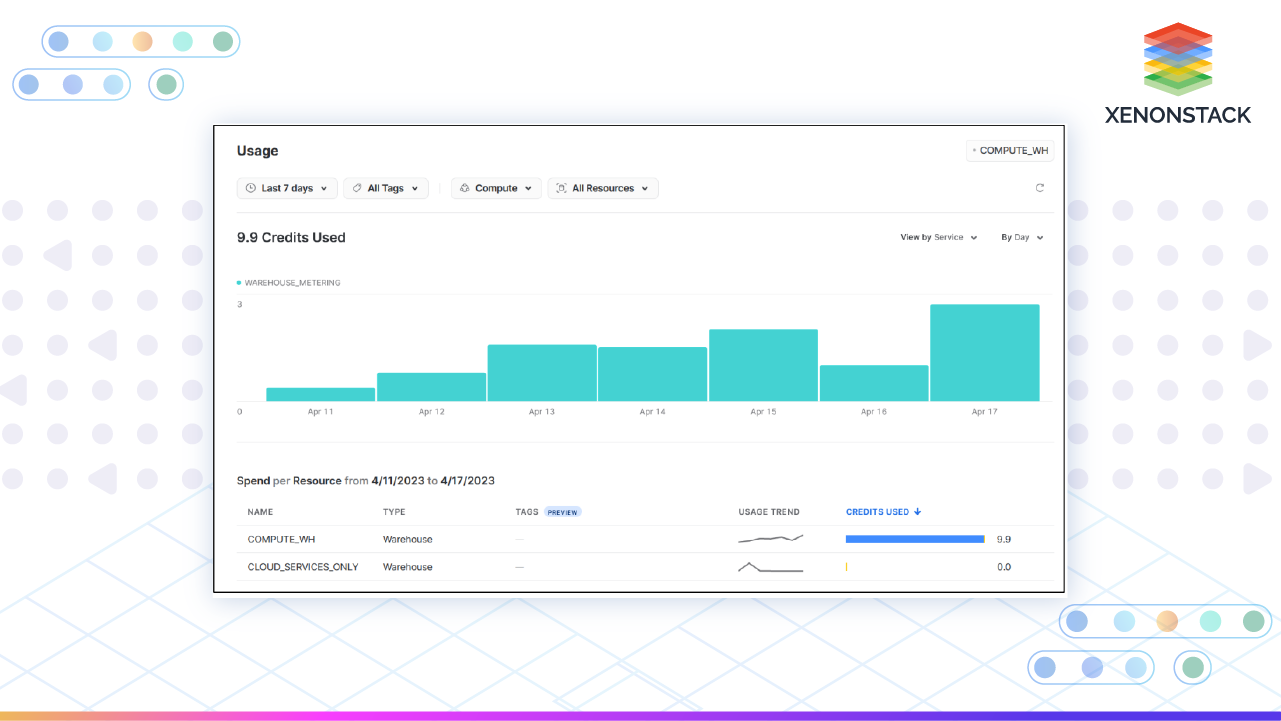Click the COMPUTE_WH usage trend sparkline
The width and height of the screenshot is (1281, 721).
(770, 539)
